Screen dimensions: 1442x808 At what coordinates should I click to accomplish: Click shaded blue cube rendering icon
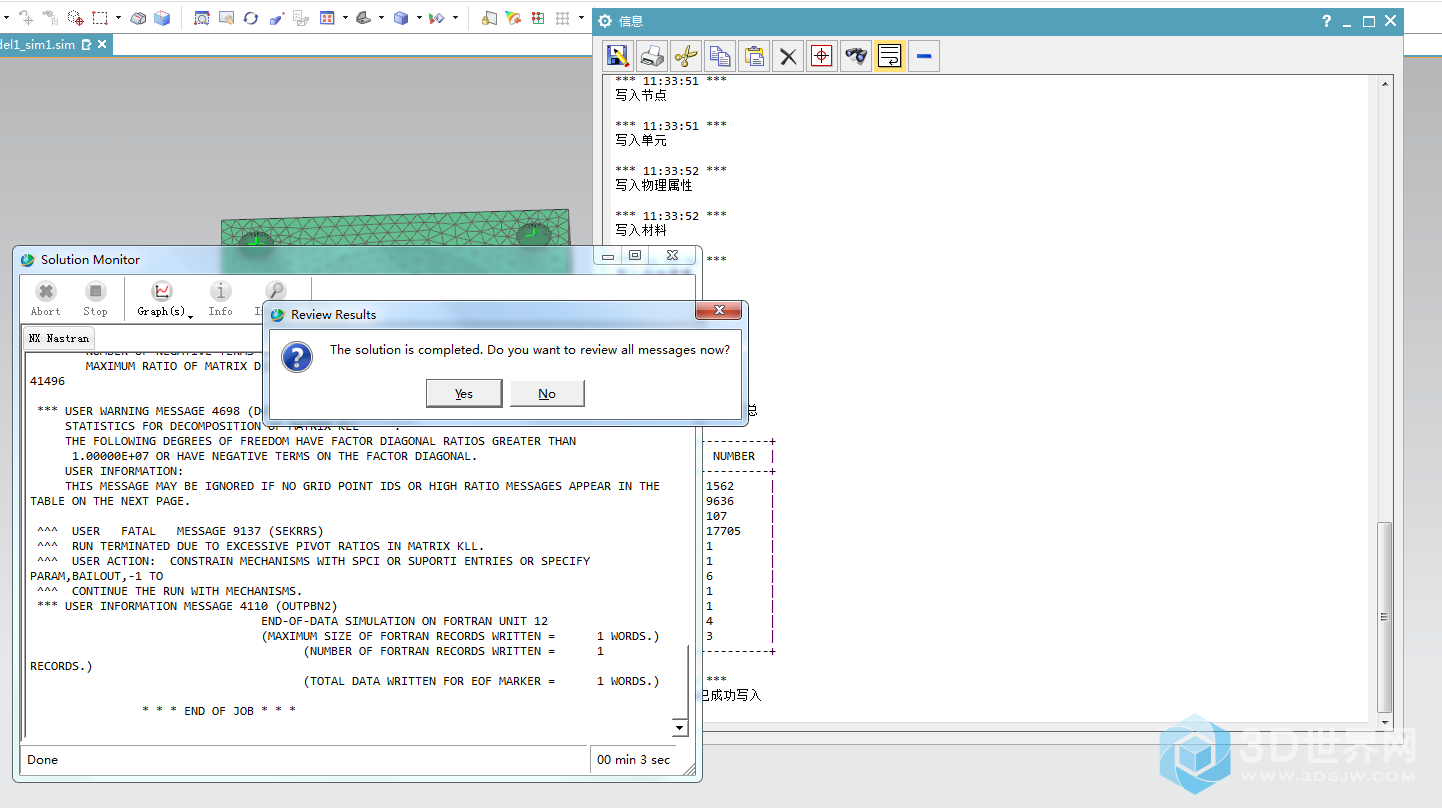coord(400,18)
